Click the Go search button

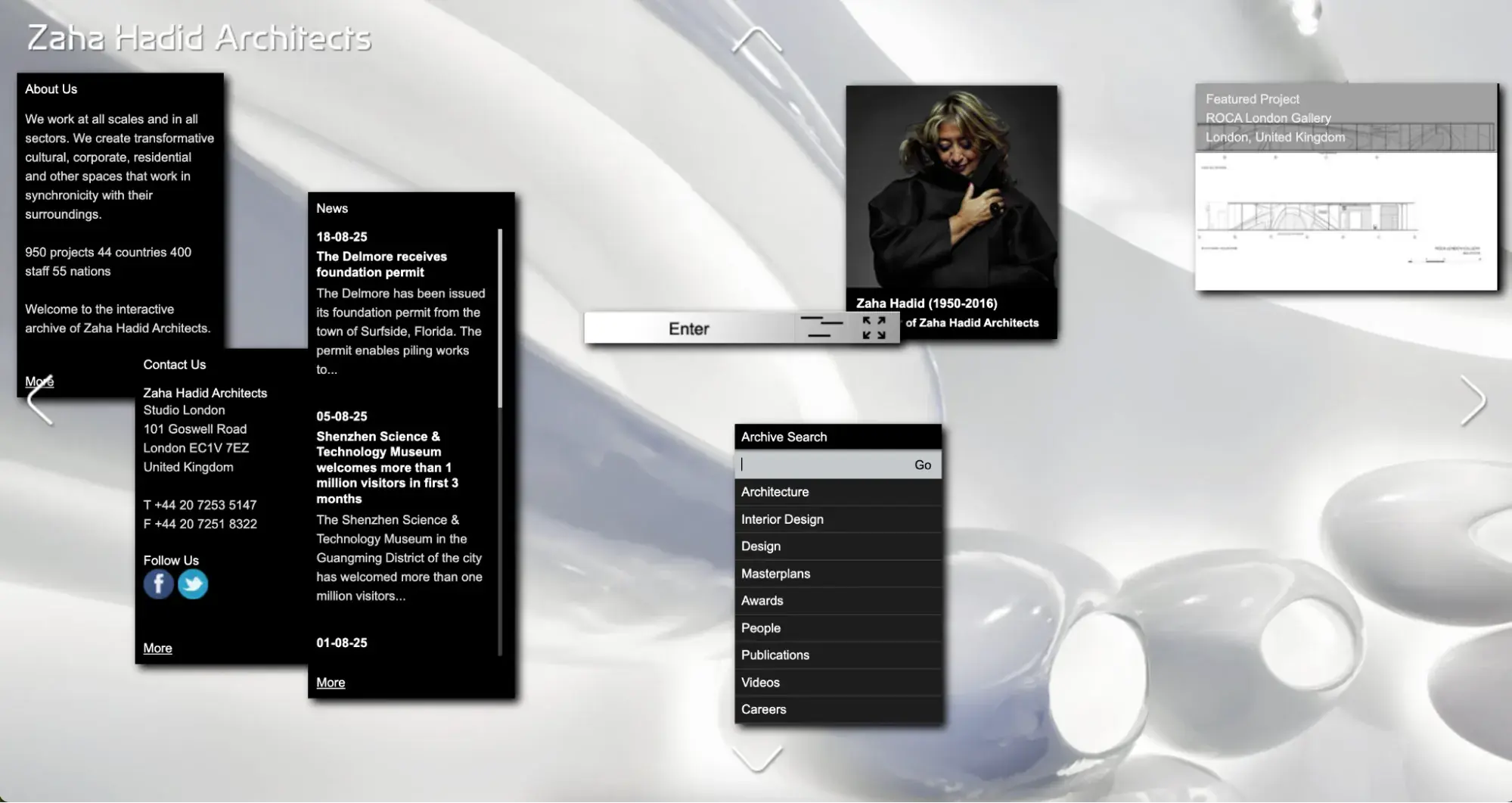click(x=922, y=464)
